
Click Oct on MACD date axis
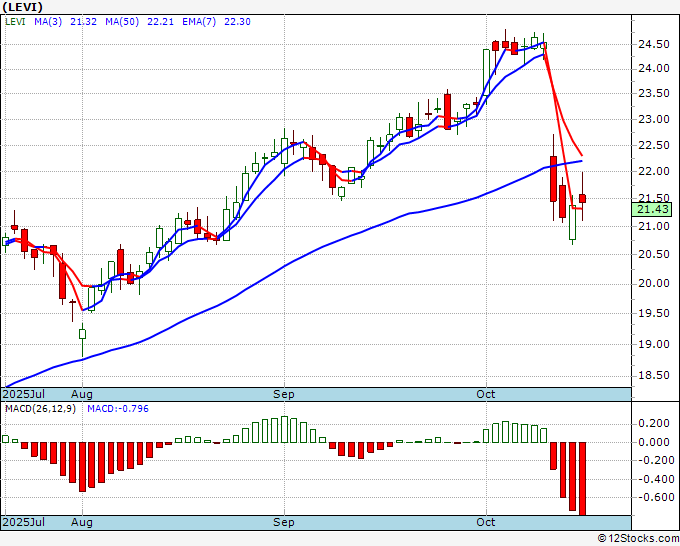point(486,522)
